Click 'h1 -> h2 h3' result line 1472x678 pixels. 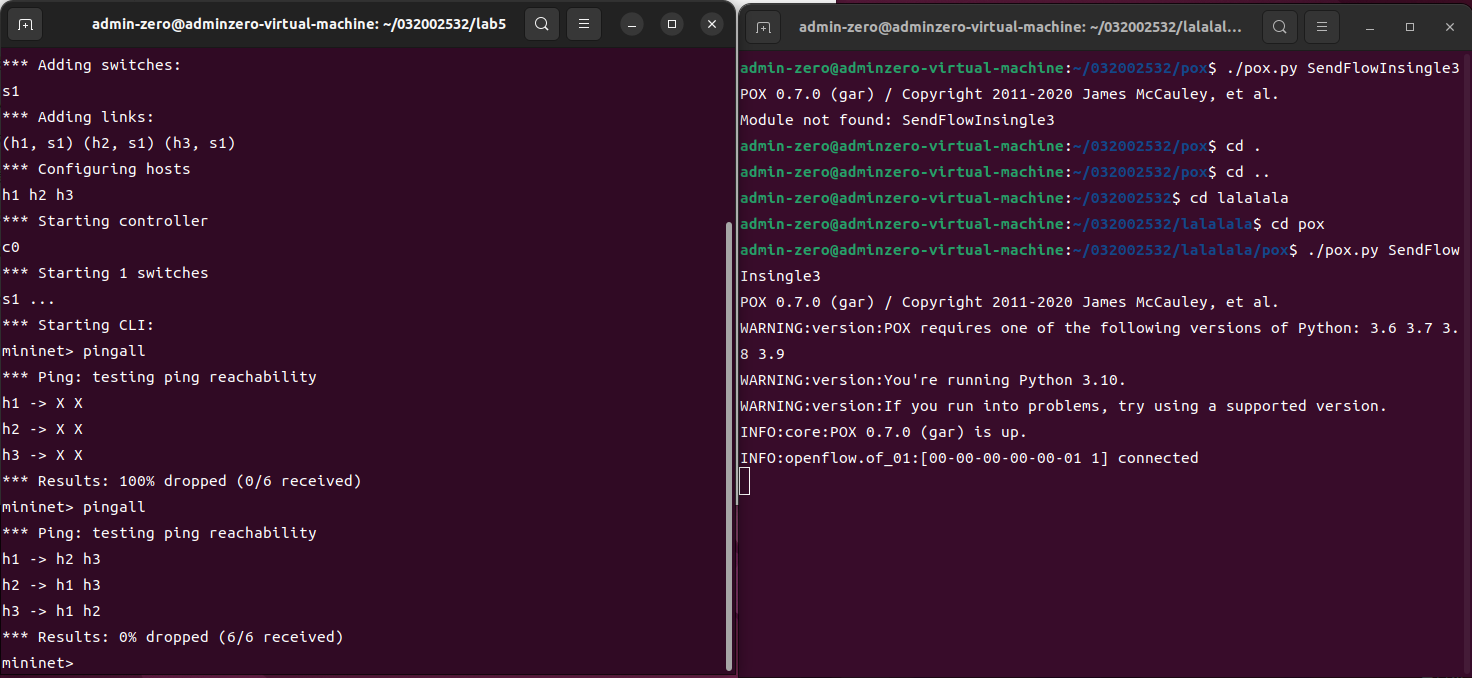click(x=51, y=559)
